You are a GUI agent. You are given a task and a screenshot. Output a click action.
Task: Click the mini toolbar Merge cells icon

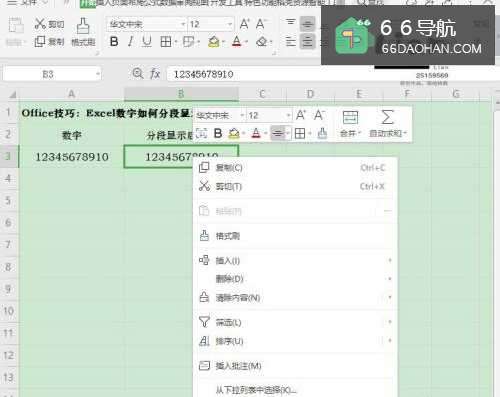[350, 118]
